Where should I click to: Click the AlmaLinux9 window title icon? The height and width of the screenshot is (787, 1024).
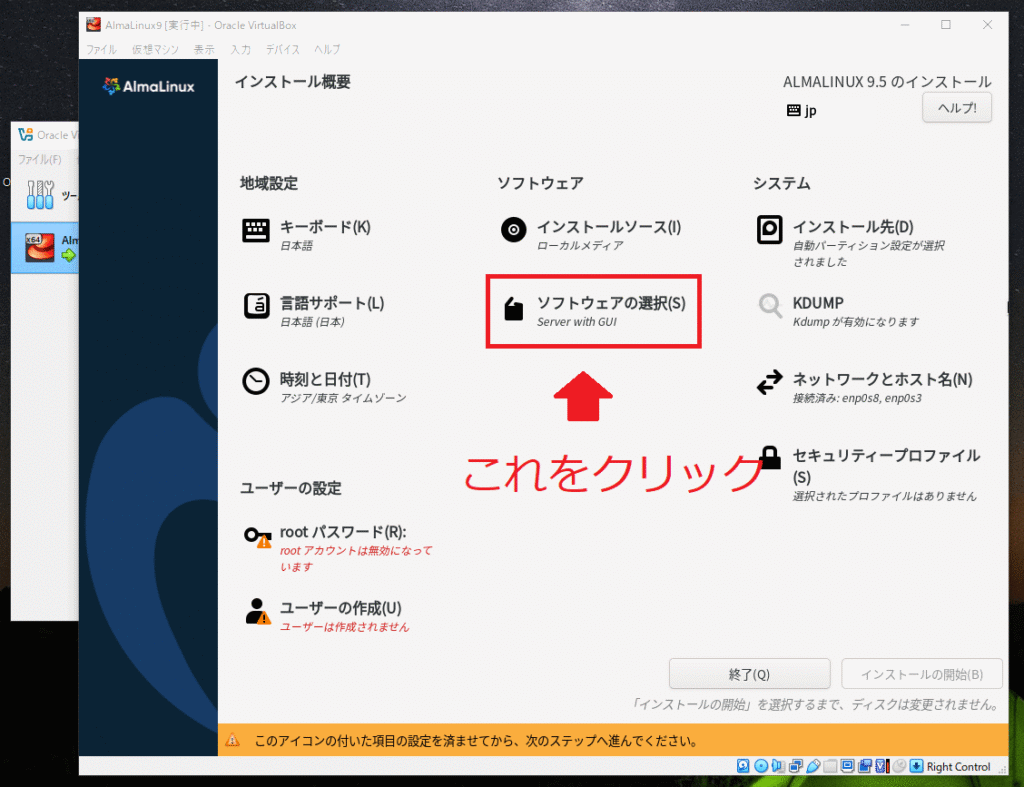click(94, 25)
